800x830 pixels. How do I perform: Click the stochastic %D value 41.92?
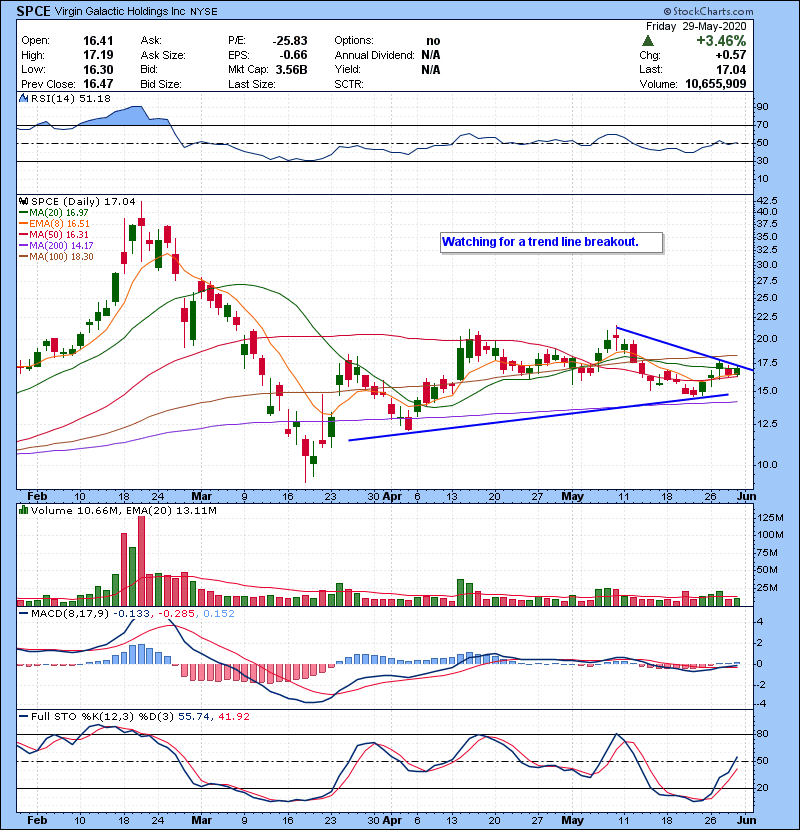(x=233, y=717)
